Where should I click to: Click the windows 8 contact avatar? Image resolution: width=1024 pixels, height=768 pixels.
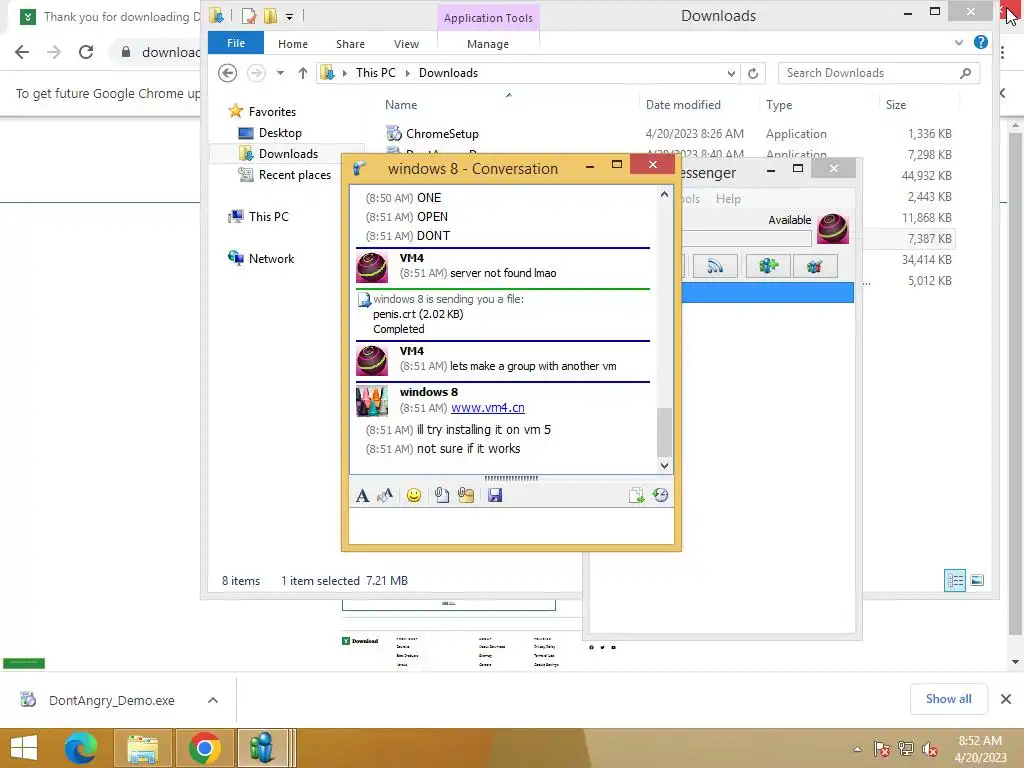click(372, 401)
